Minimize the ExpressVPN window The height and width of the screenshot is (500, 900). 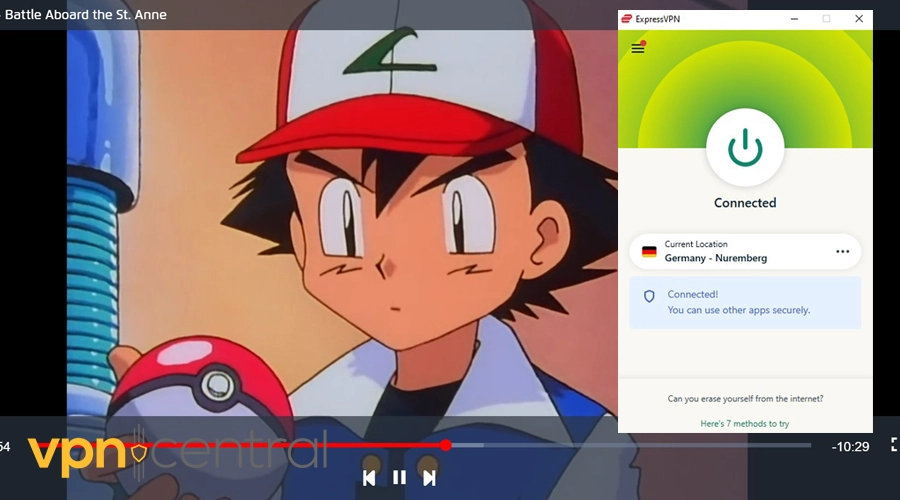[x=794, y=19]
